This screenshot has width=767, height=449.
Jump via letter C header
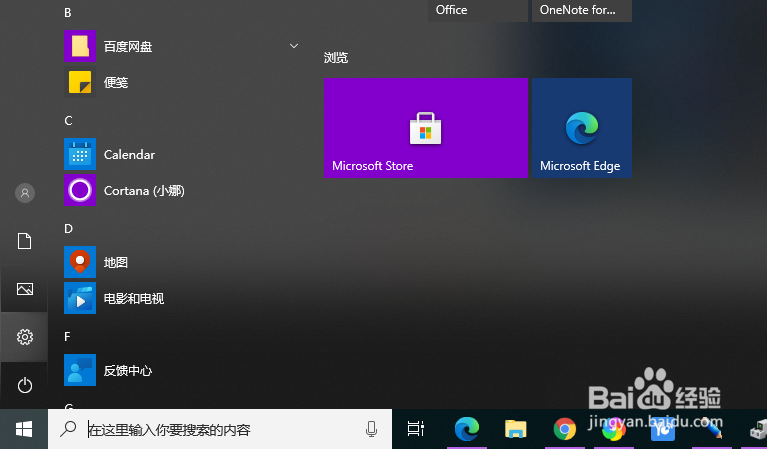pyautogui.click(x=68, y=121)
